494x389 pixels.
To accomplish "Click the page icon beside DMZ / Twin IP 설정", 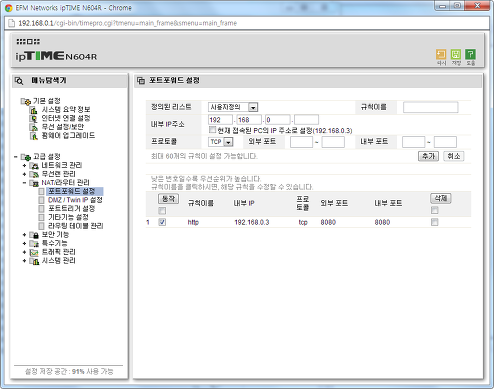I will click(x=41, y=200).
